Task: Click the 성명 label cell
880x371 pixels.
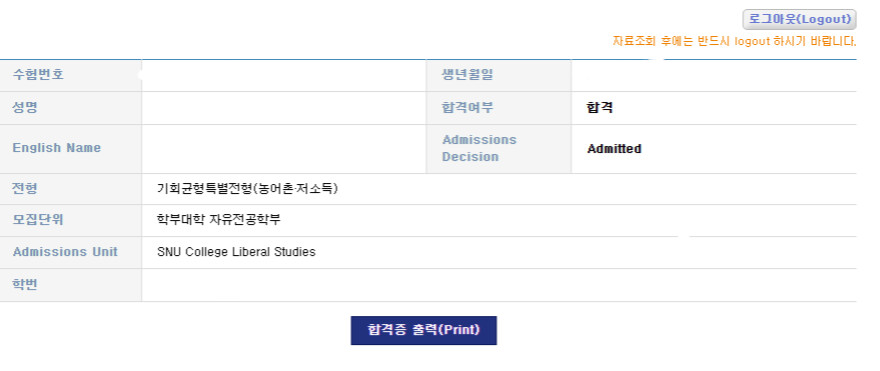Action: click(71, 108)
